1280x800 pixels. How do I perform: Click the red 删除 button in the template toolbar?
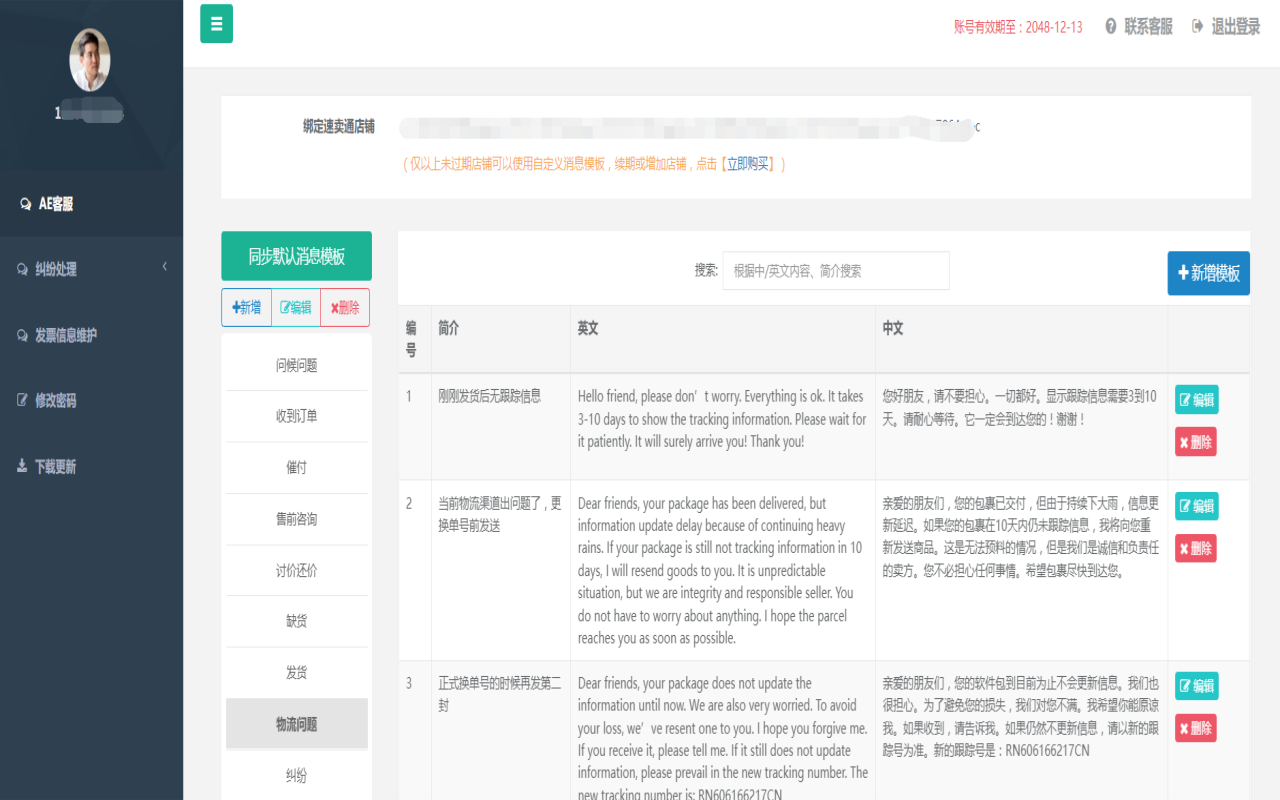tap(343, 307)
